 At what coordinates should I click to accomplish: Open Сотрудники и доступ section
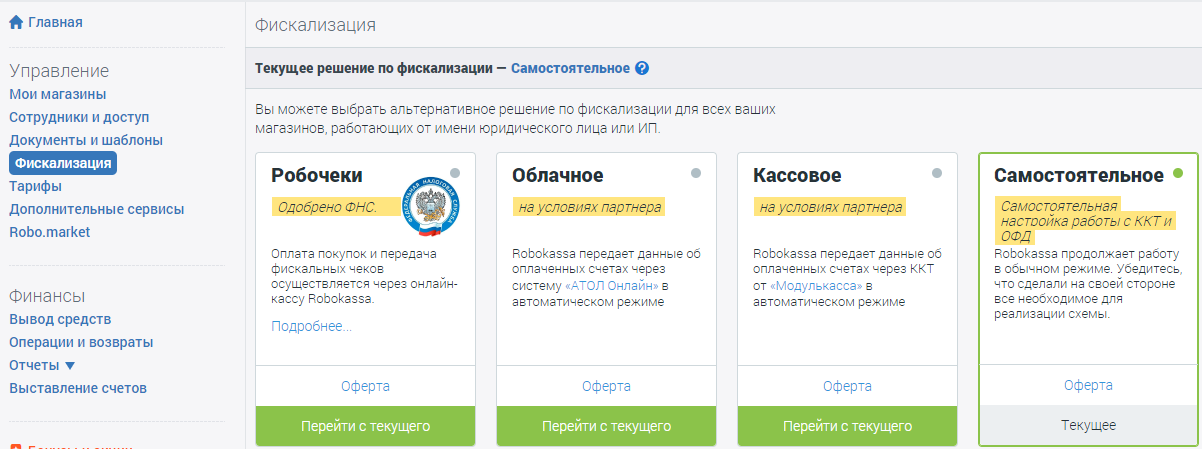point(79,117)
